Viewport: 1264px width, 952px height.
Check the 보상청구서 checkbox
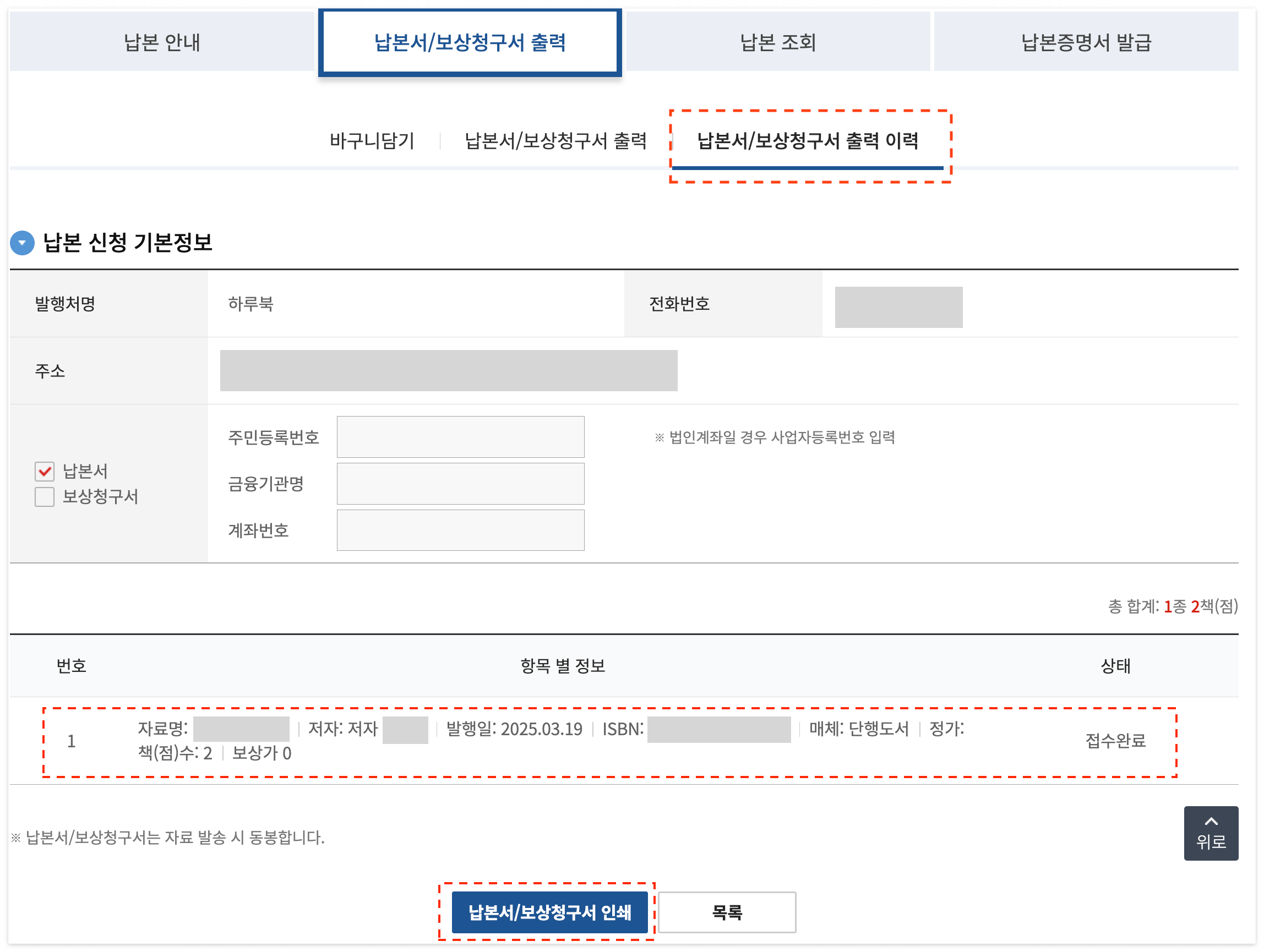[45, 496]
